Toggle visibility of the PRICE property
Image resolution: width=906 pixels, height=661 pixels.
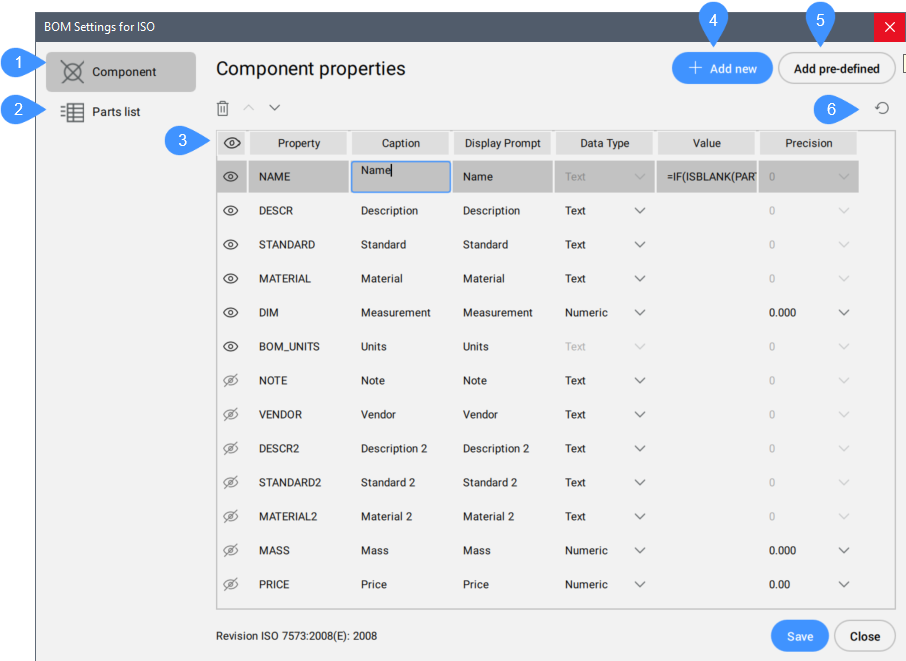[231, 585]
